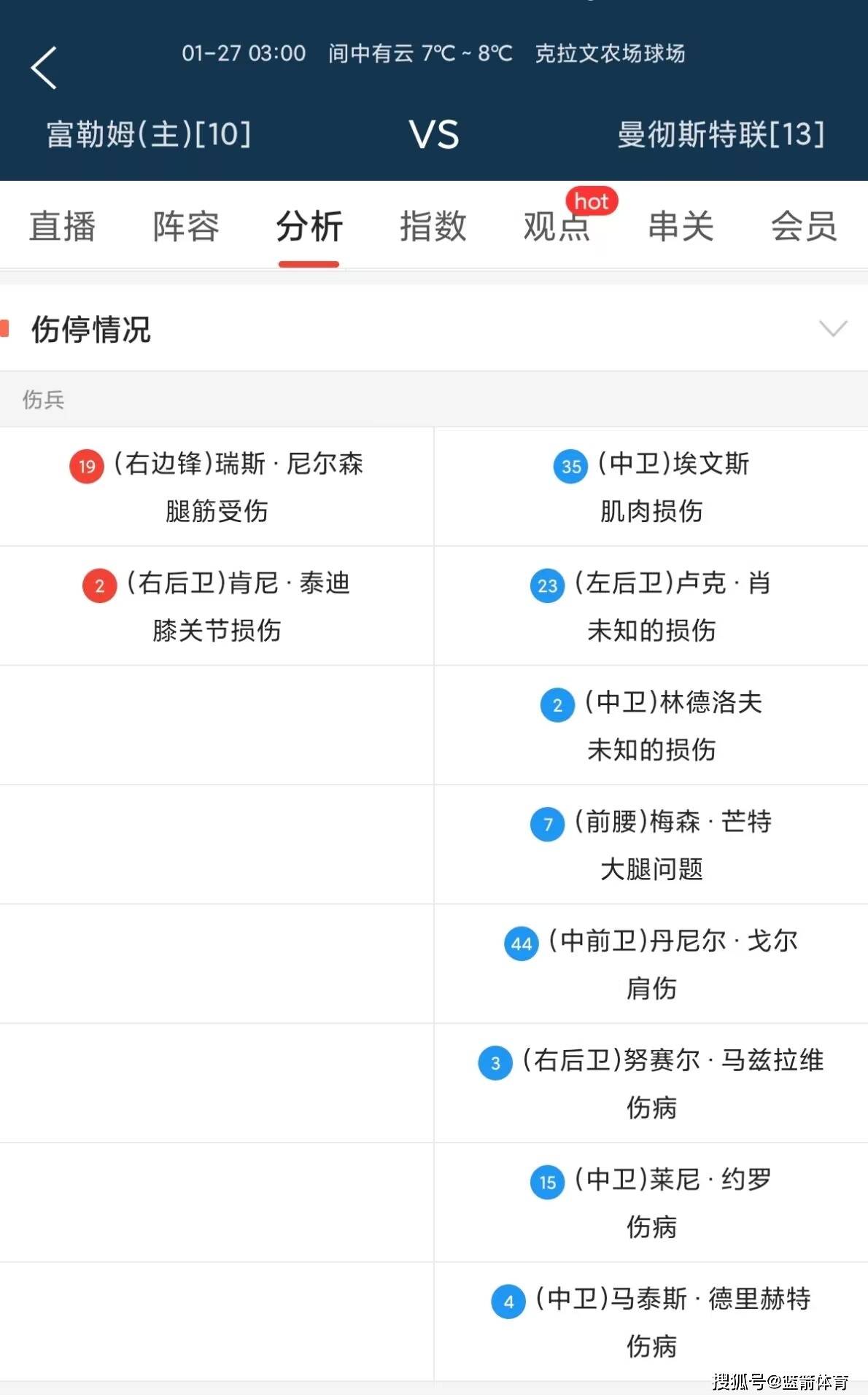868x1400 pixels.
Task: Open 曼彻斯特联 away team name
Action: 721,135
